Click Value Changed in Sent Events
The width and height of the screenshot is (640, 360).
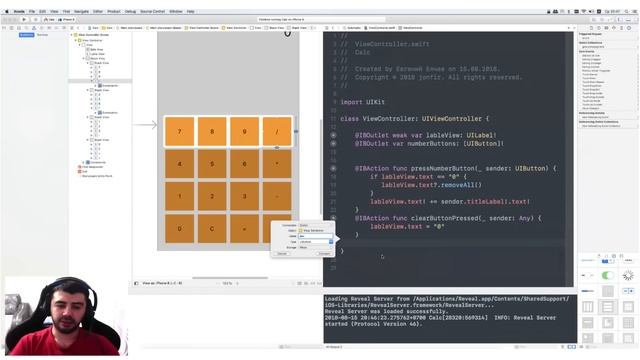591,108
